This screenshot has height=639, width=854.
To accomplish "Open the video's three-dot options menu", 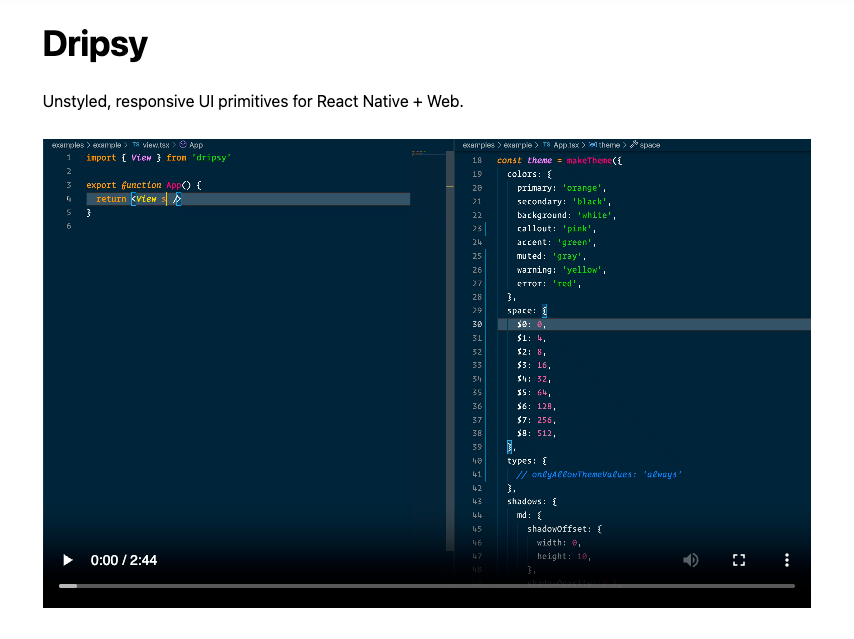I will pos(787,560).
